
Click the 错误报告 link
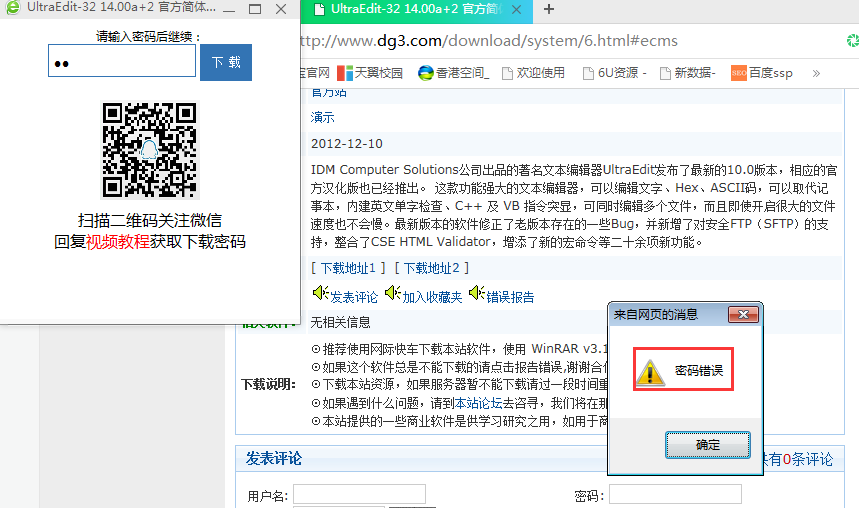point(510,297)
